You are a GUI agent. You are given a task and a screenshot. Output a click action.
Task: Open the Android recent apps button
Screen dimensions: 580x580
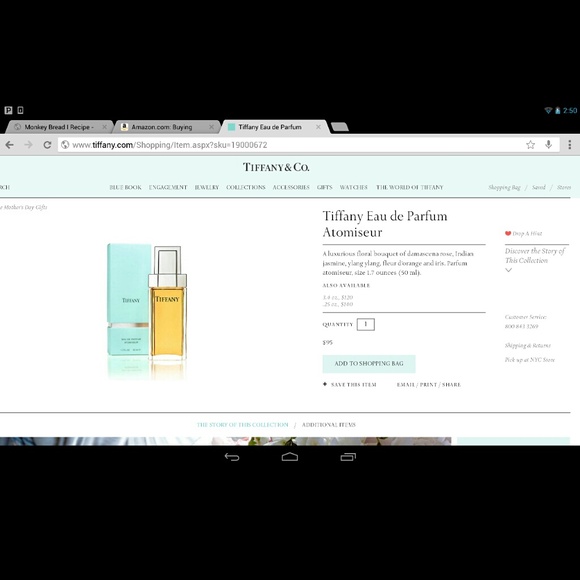348,457
